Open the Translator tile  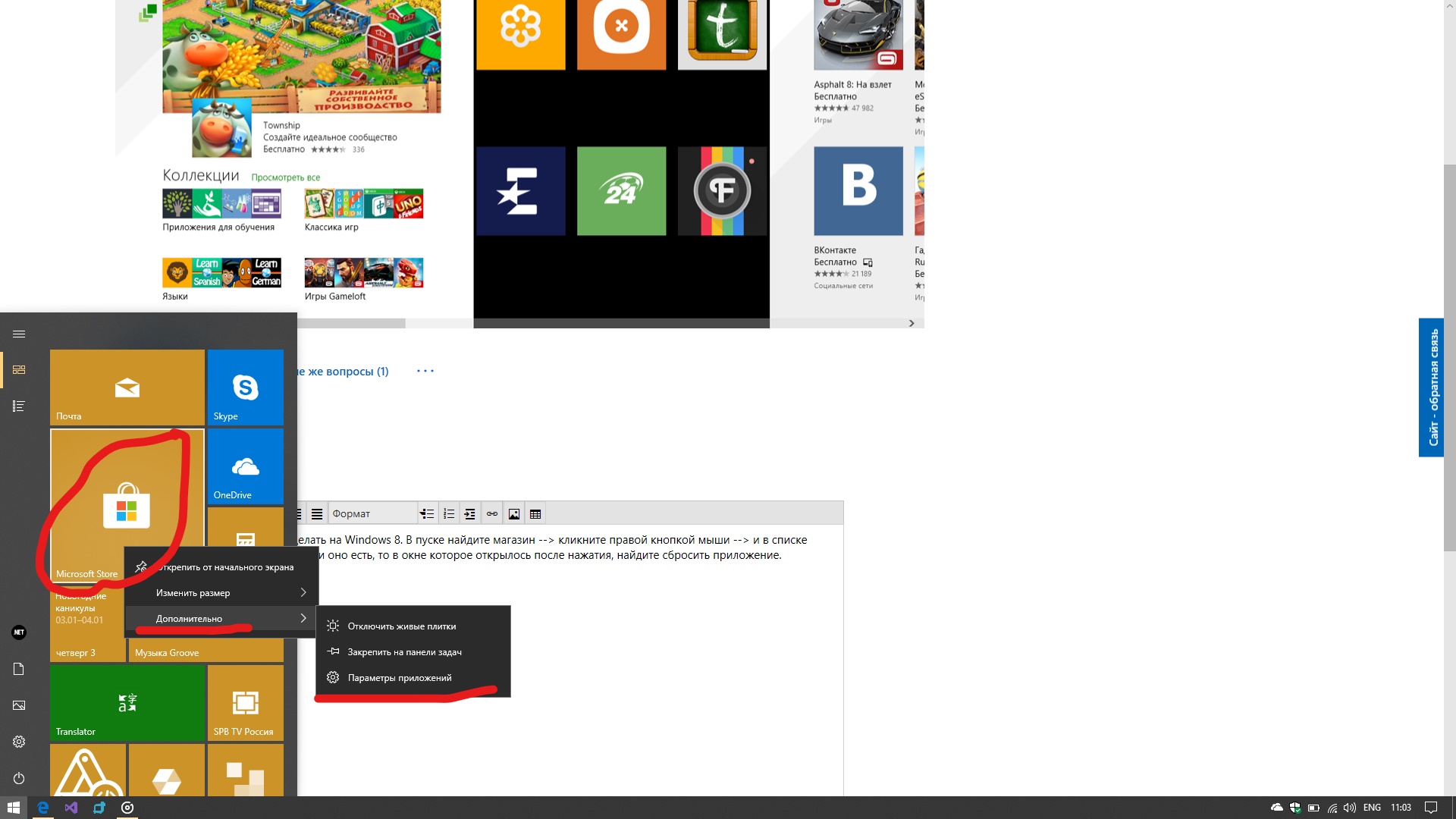click(x=127, y=703)
